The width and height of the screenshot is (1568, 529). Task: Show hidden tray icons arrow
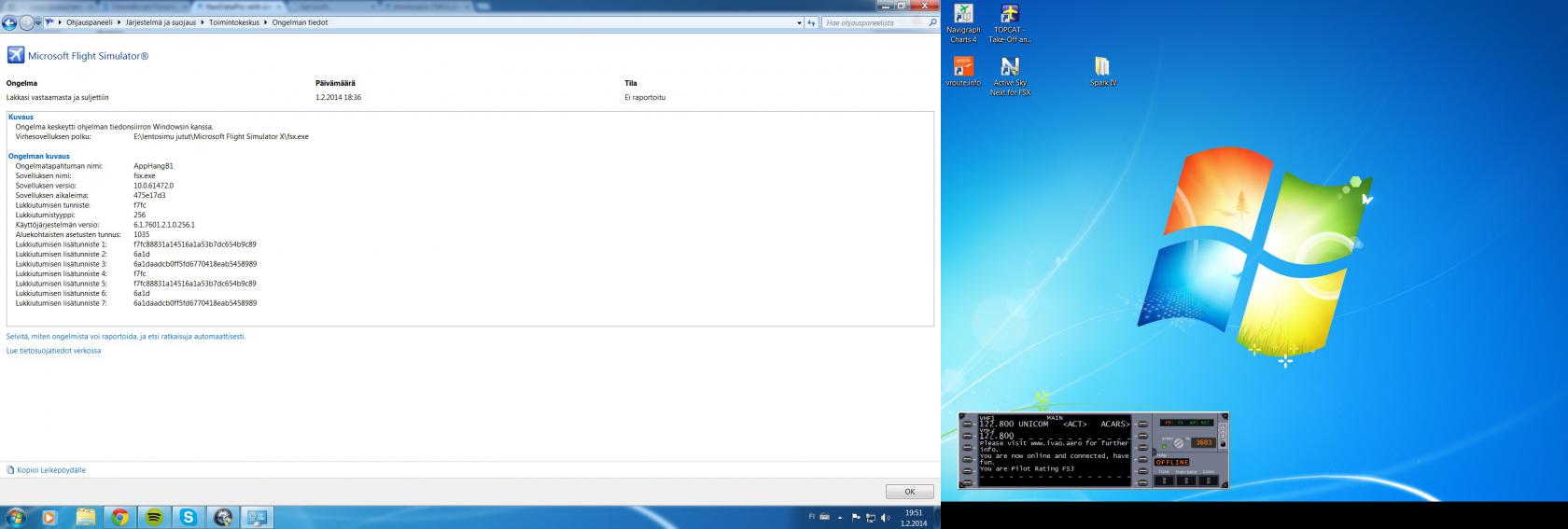840,517
